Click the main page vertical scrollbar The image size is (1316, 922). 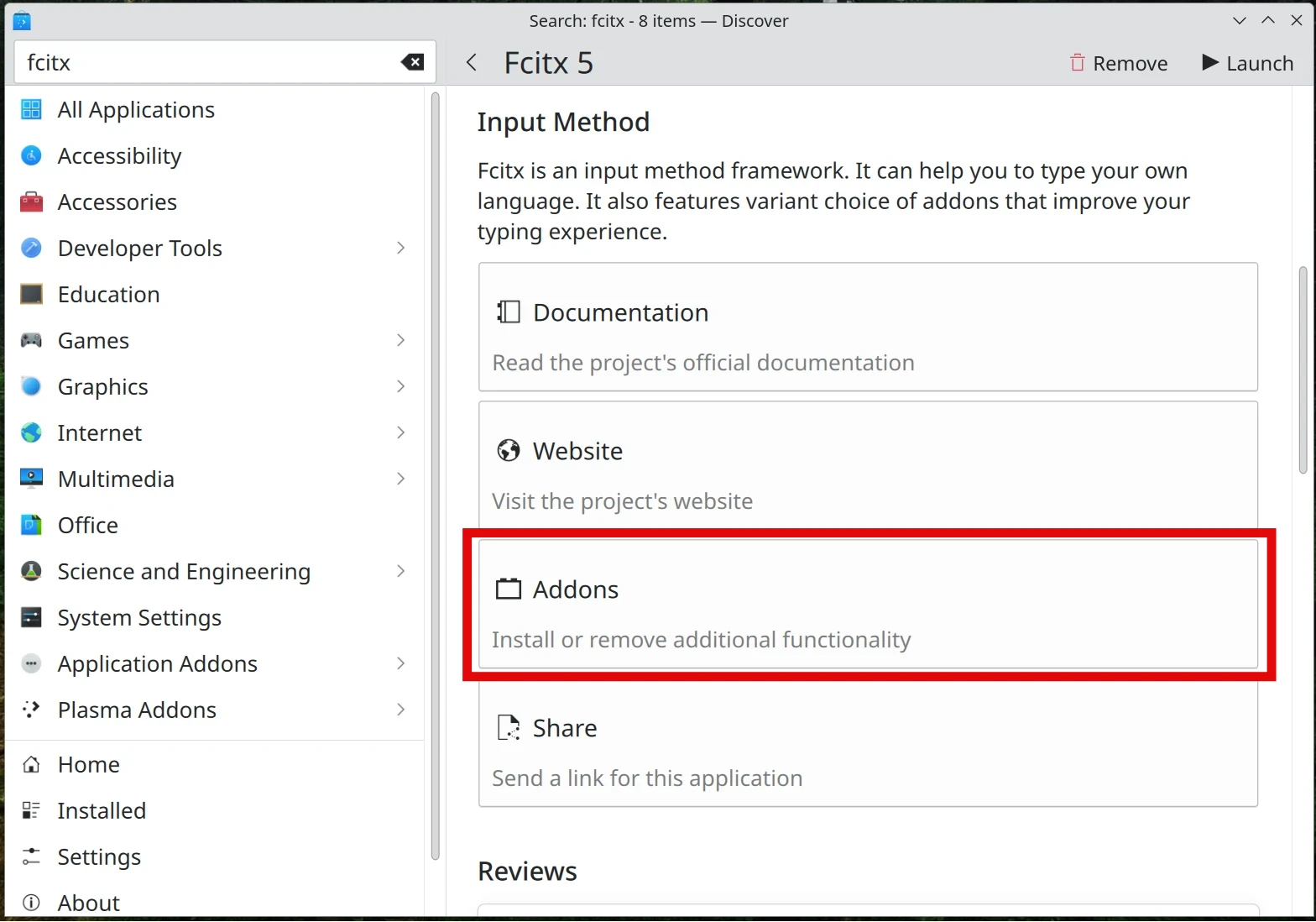tap(1303, 369)
